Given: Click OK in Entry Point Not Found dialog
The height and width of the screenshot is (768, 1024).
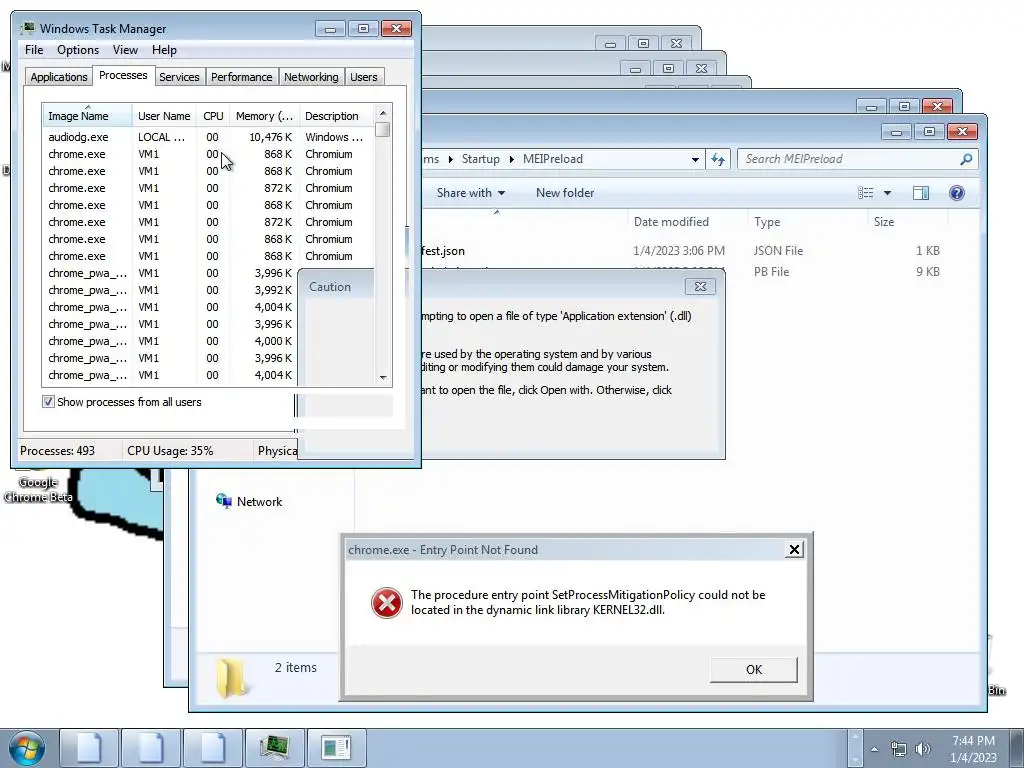Looking at the screenshot, I should [754, 669].
